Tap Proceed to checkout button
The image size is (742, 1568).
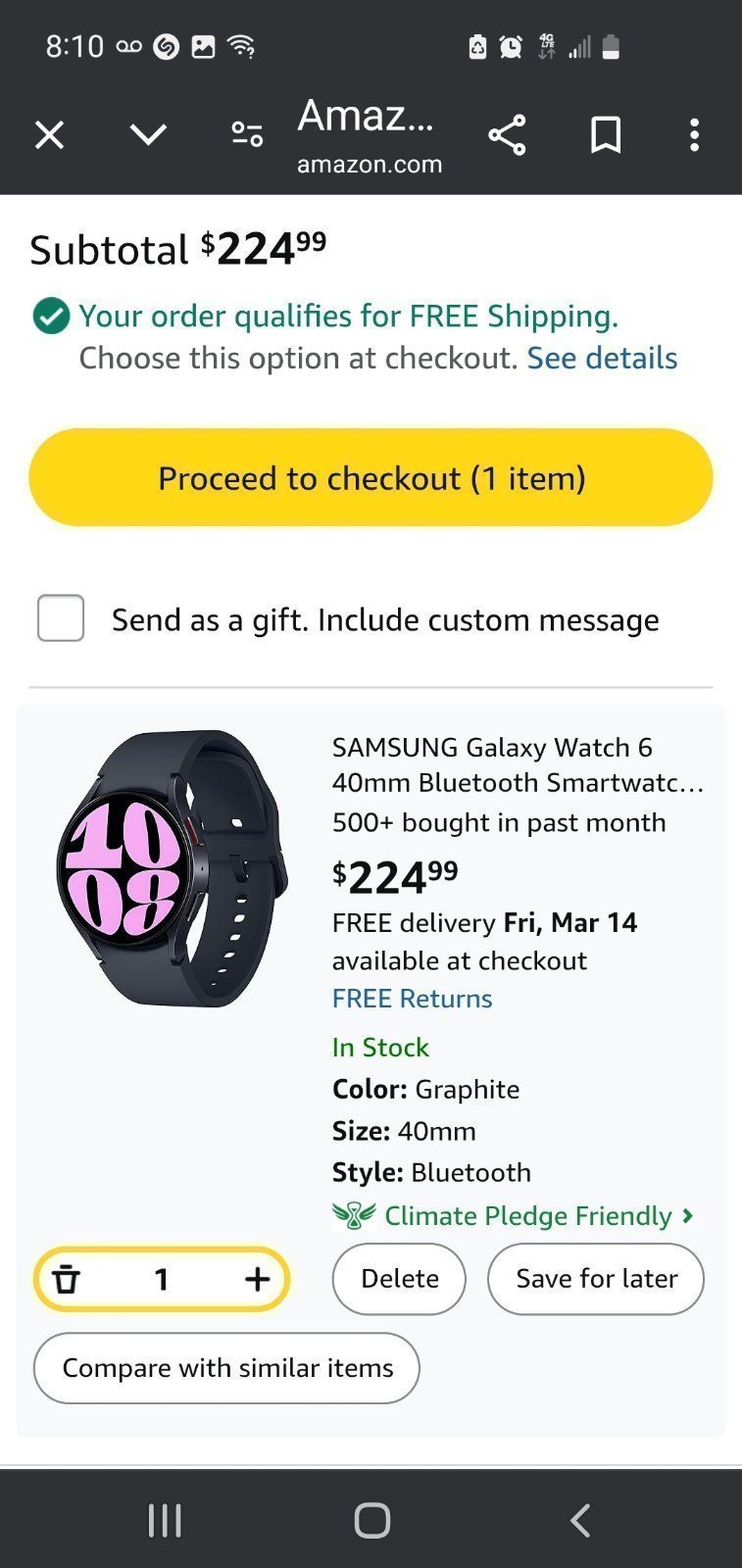click(371, 477)
